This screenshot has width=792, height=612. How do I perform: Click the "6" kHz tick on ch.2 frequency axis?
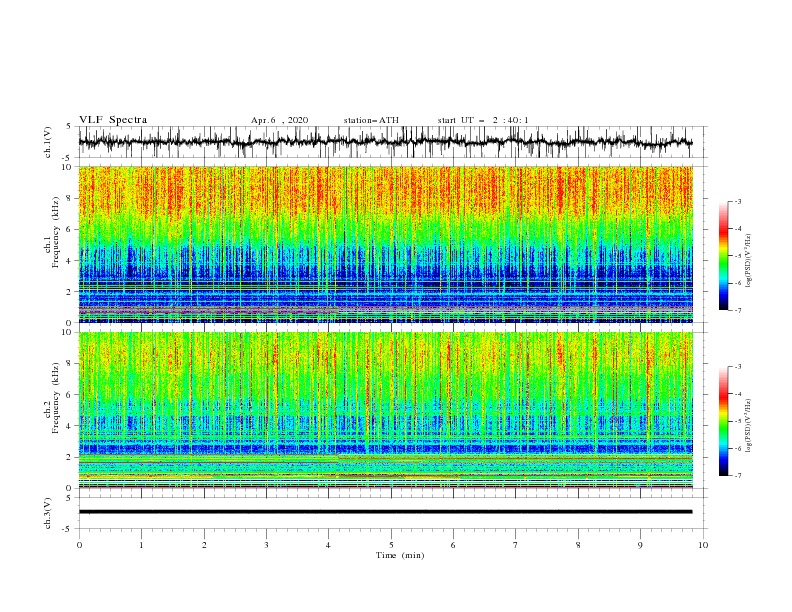coord(71,394)
